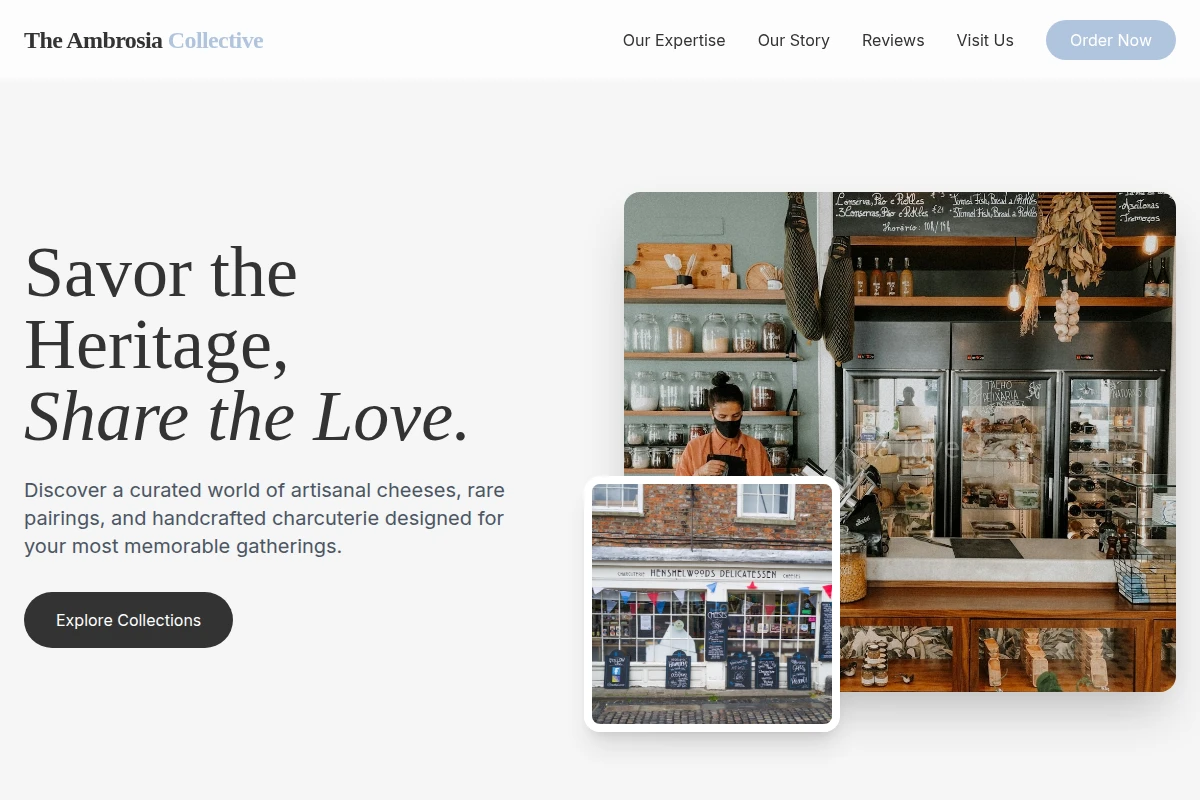The width and height of the screenshot is (1200, 800).
Task: Click the Order Now button
Action: (x=1111, y=40)
